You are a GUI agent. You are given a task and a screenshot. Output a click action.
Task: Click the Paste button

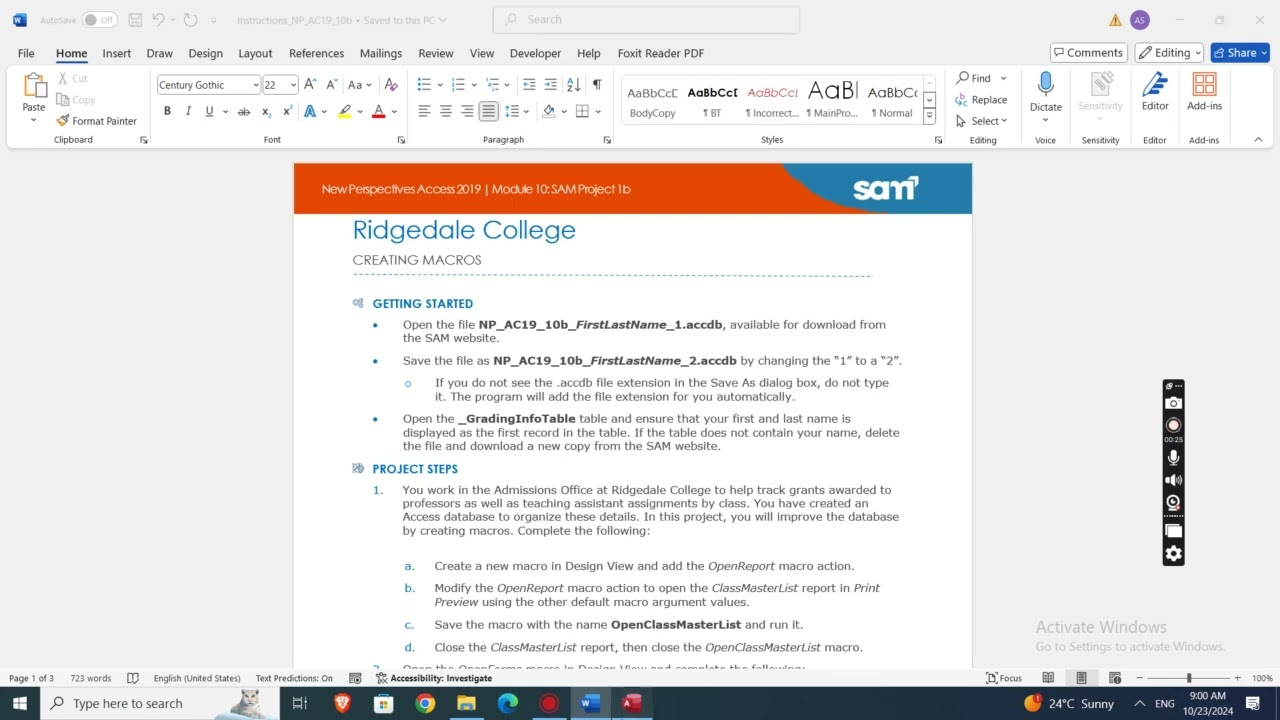tap(34, 98)
